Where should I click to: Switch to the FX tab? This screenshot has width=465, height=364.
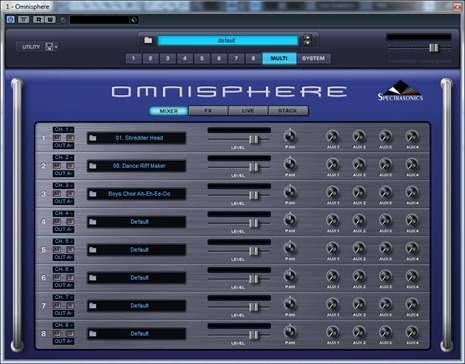coord(208,111)
